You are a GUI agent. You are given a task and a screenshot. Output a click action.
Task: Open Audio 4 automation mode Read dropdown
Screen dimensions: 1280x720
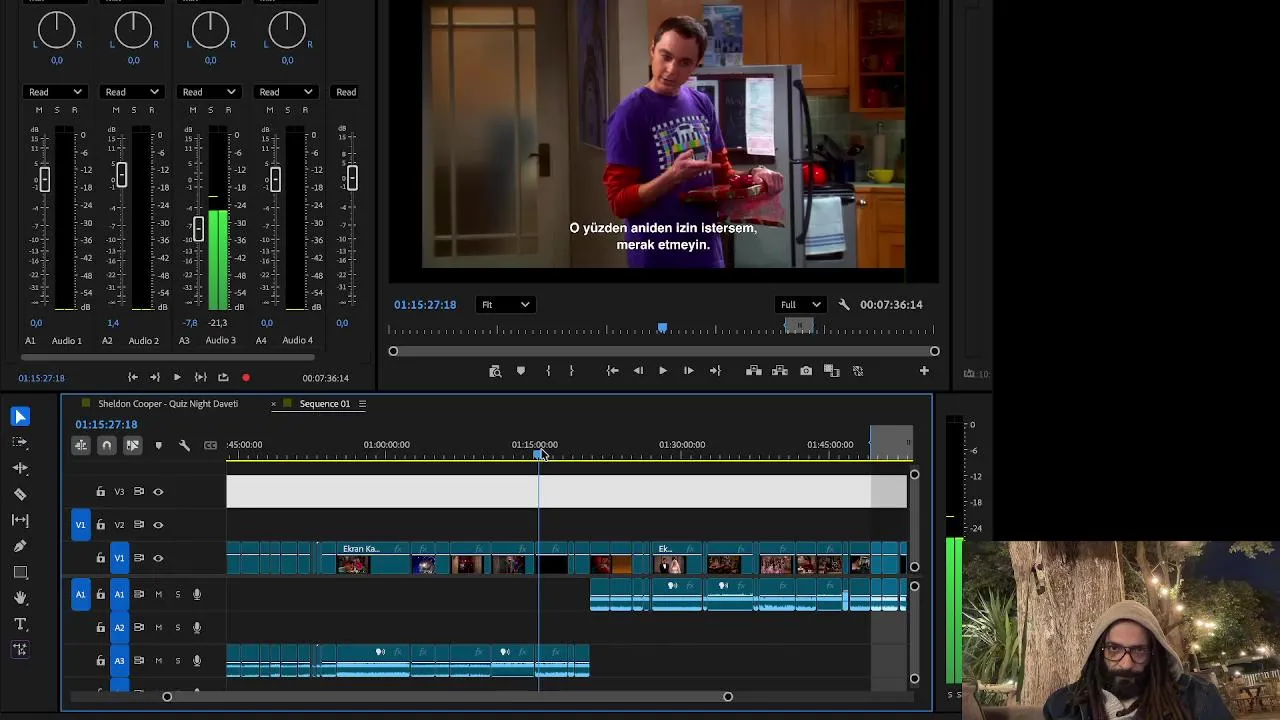pos(286,92)
